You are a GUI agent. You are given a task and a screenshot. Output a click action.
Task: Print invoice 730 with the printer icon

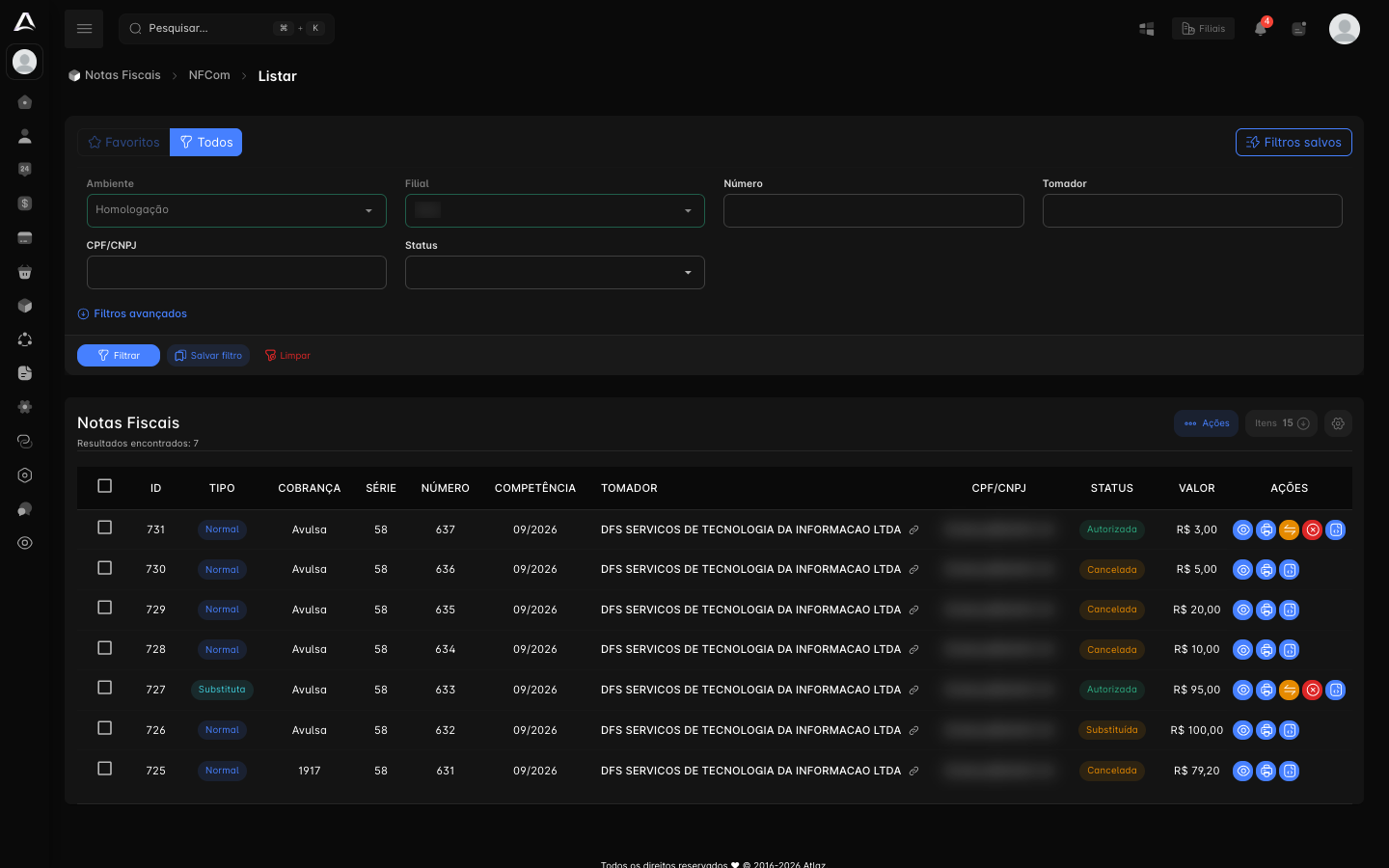pos(1266,570)
